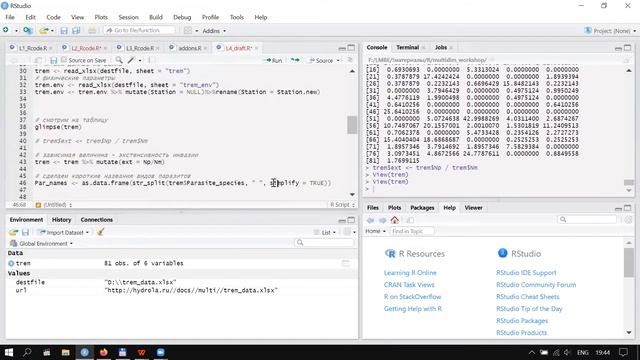View tren data grid icon
The height and width of the screenshot is (360, 640).
[x=346, y=264]
